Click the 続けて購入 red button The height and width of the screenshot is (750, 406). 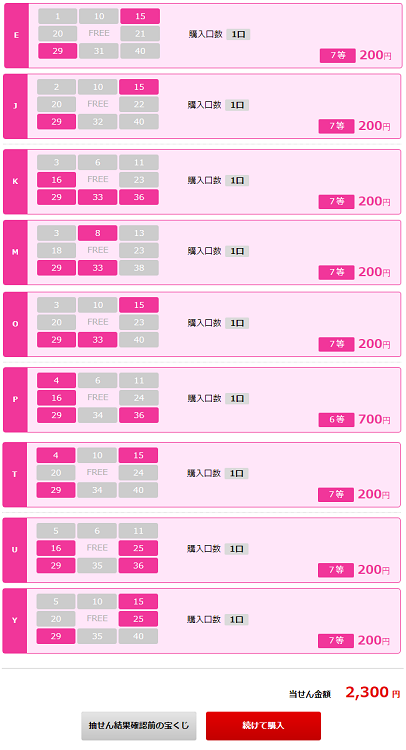[x=263, y=726]
